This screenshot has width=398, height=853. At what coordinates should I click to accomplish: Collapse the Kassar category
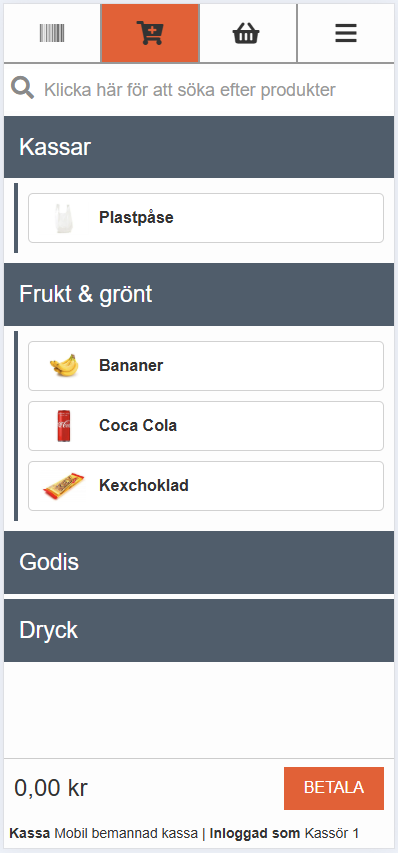[199, 147]
